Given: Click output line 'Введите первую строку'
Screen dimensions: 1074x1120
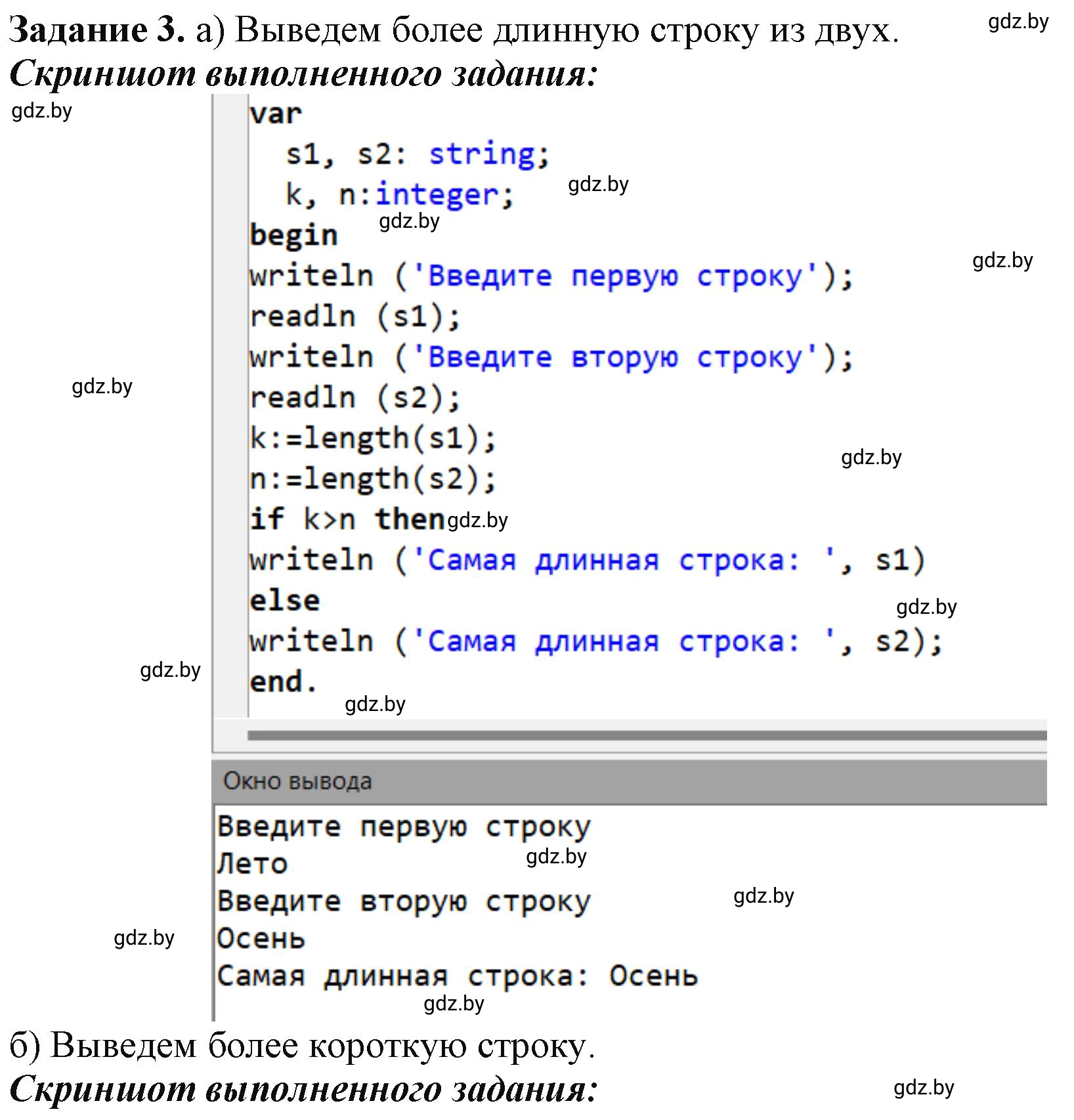Looking at the screenshot, I should pos(404,827).
